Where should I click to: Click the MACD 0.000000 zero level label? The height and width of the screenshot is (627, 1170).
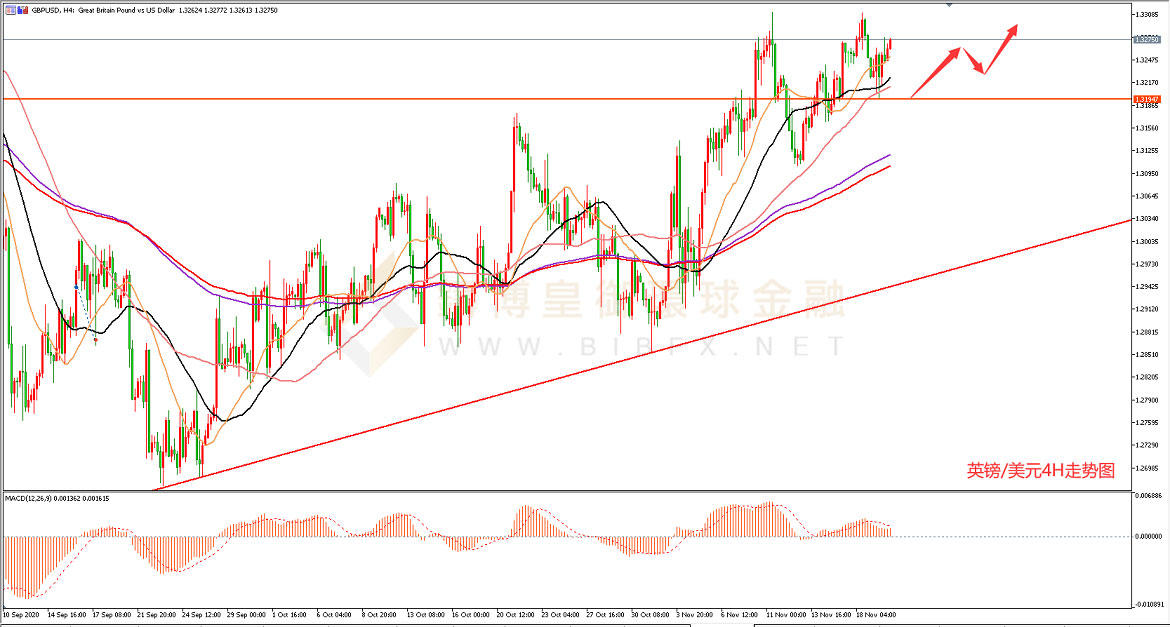(1146, 537)
